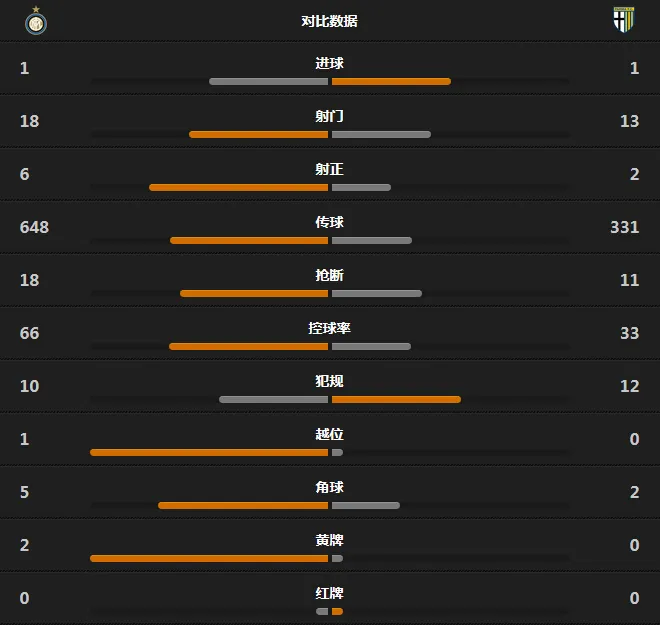Click the Inter Milan team crest
660x625 pixels.
click(36, 21)
